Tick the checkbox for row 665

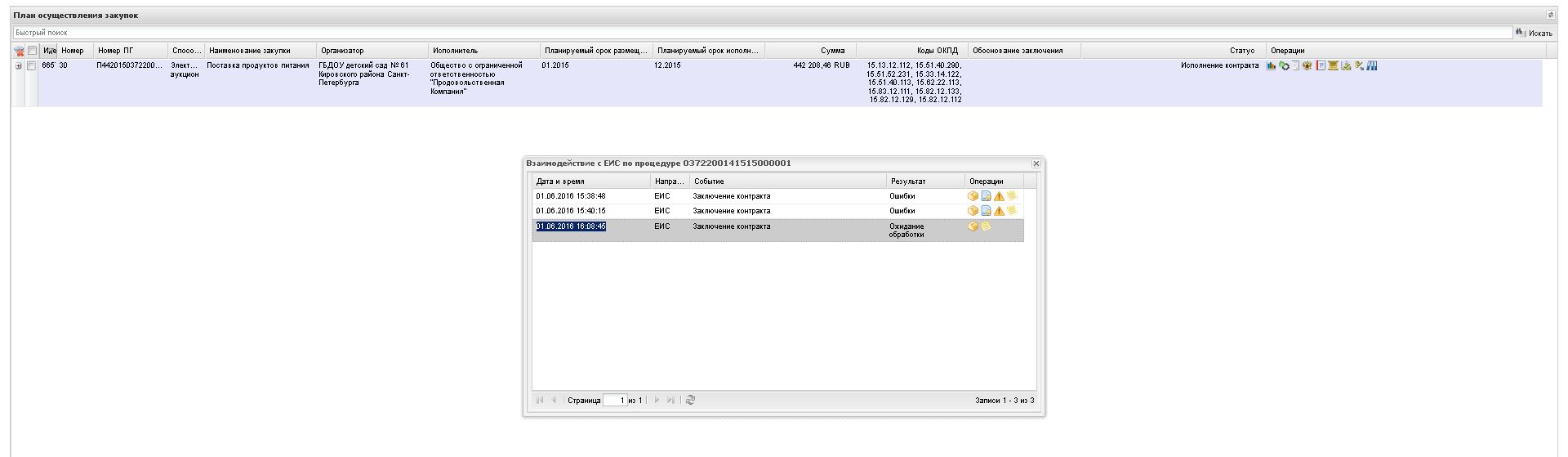pos(32,65)
